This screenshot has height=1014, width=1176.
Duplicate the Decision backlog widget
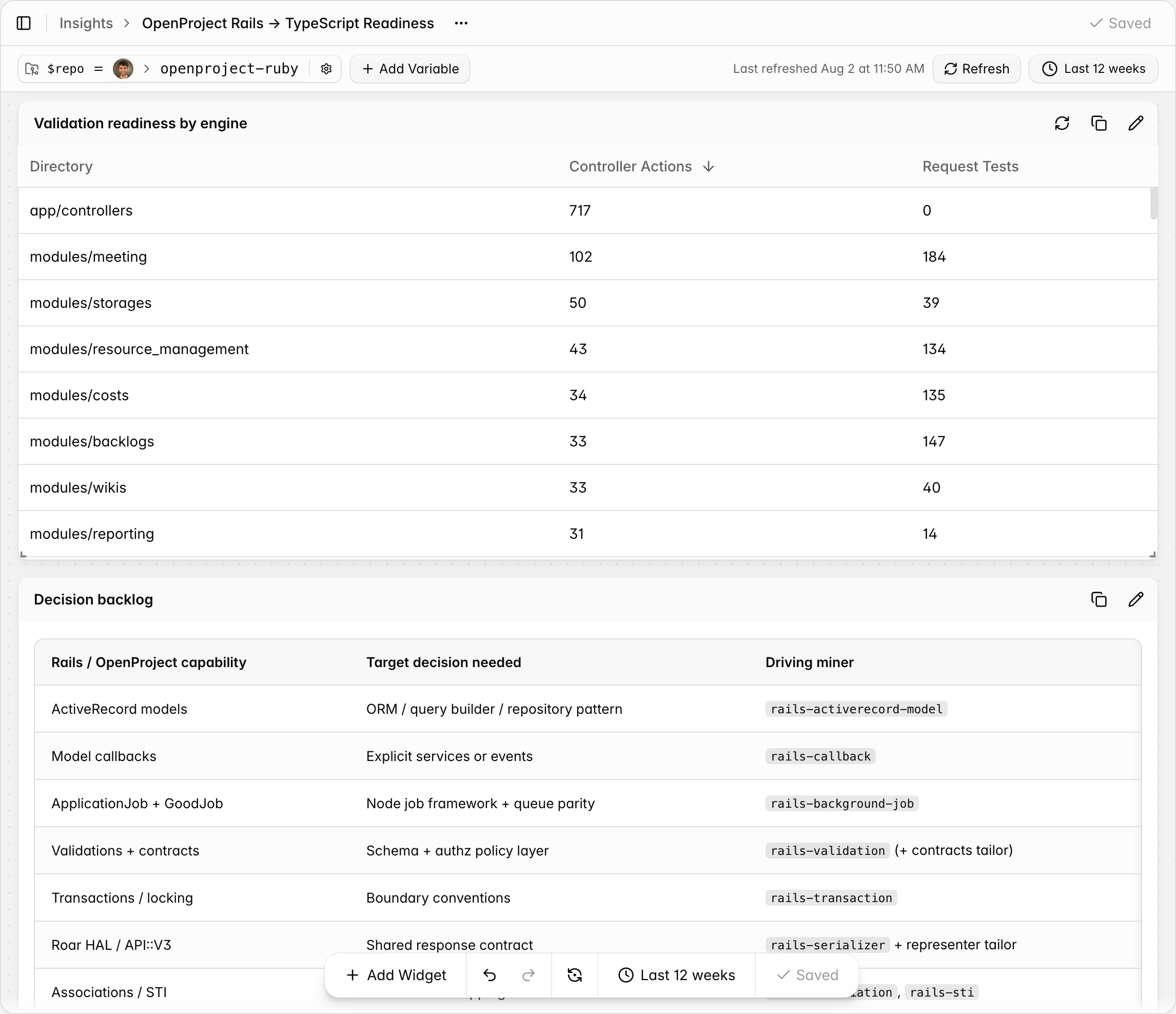pos(1099,599)
